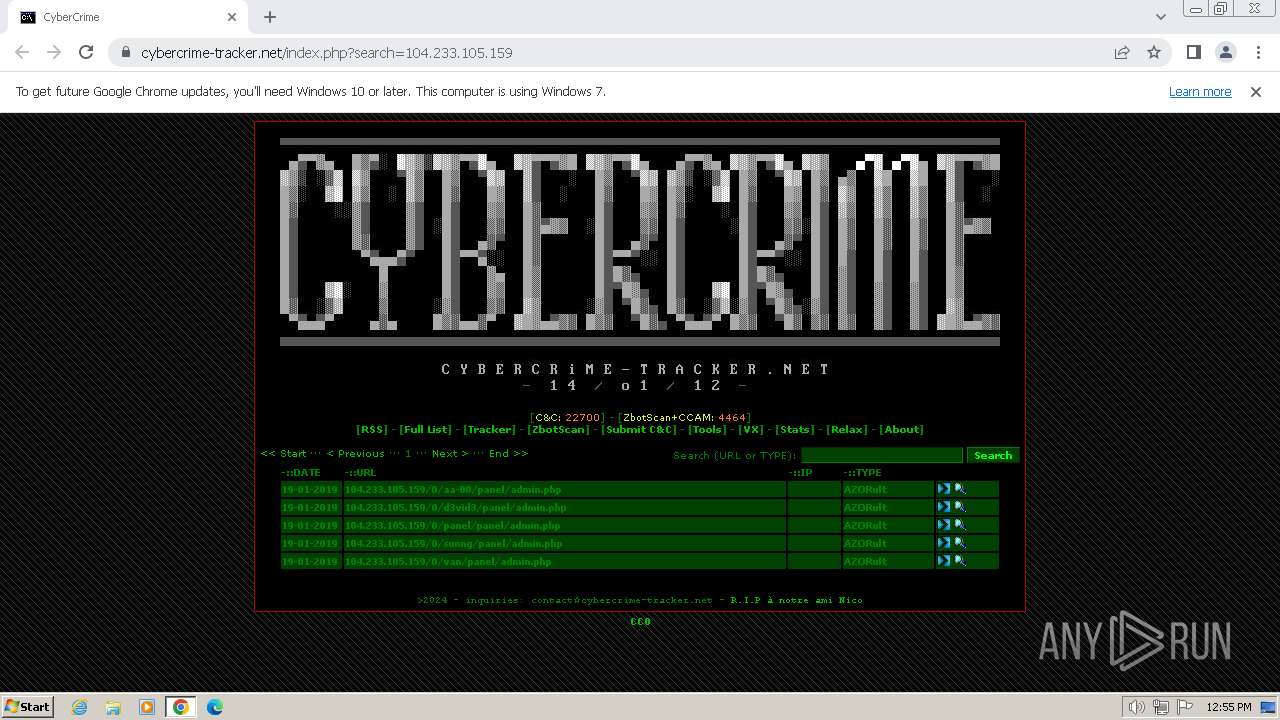The height and width of the screenshot is (720, 1280).
Task: Click Action Center flag in tray
Action: click(x=1185, y=707)
